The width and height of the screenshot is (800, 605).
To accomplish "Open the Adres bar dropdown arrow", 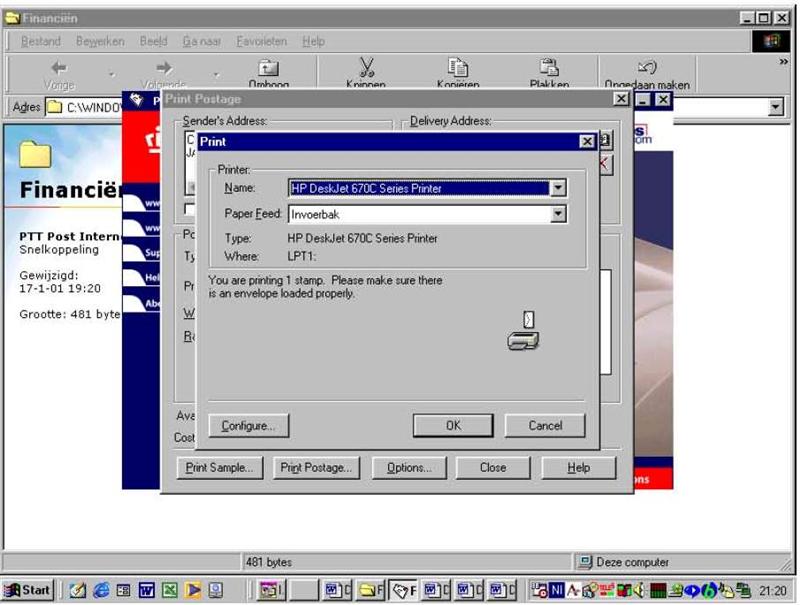I will [x=776, y=107].
